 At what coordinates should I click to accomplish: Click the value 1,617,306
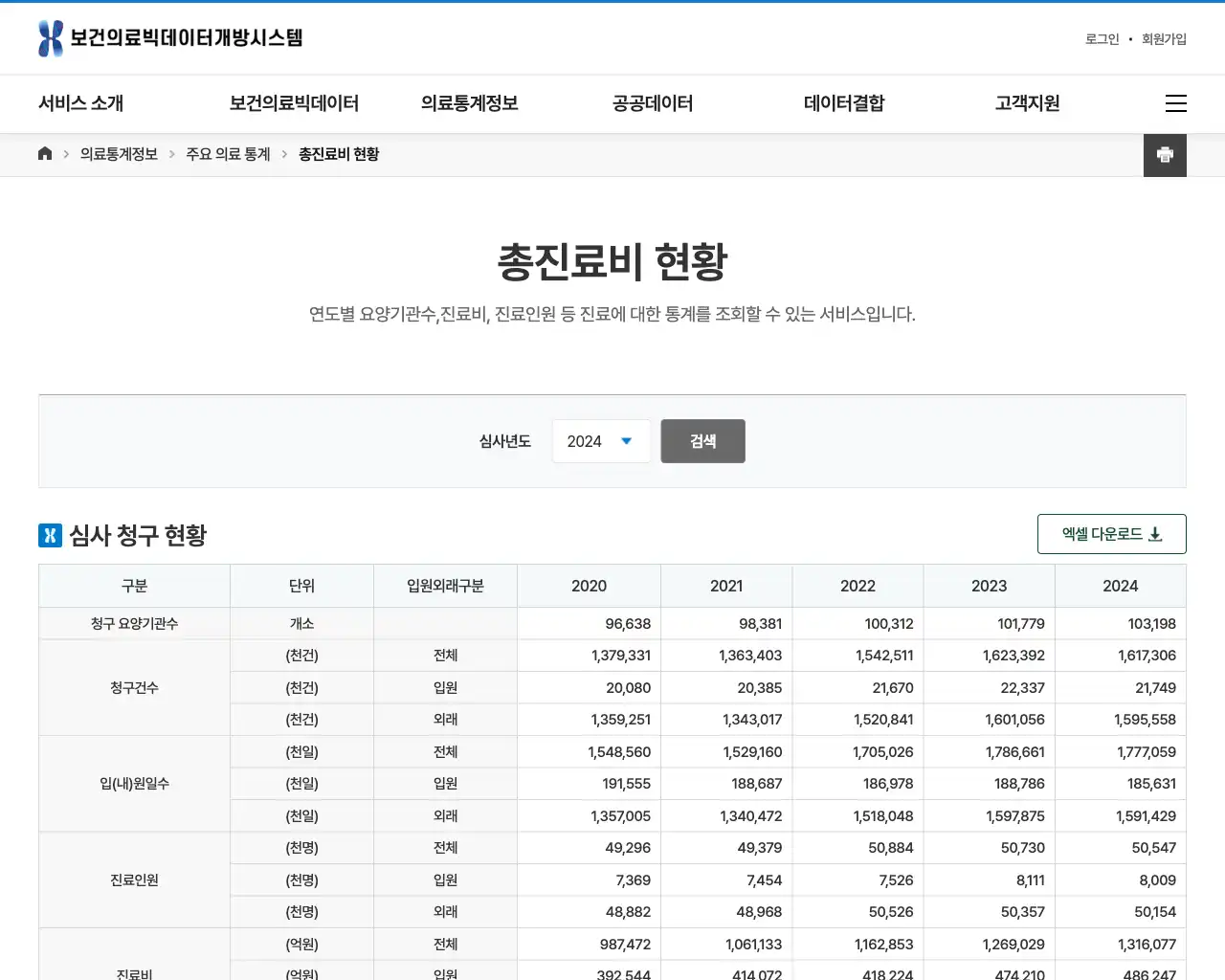1147,656
